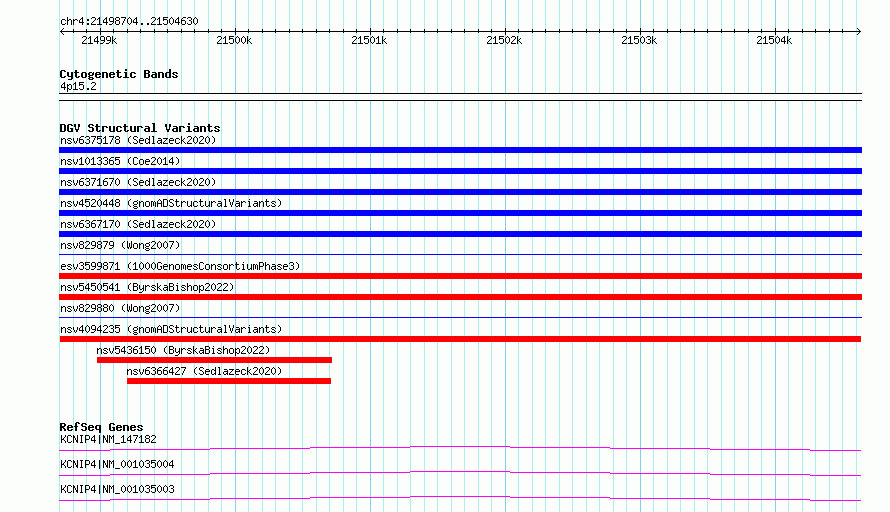Viewport: 890px width, 512px height.
Task: Click the right arrow of the ruler
Action: (859, 31)
